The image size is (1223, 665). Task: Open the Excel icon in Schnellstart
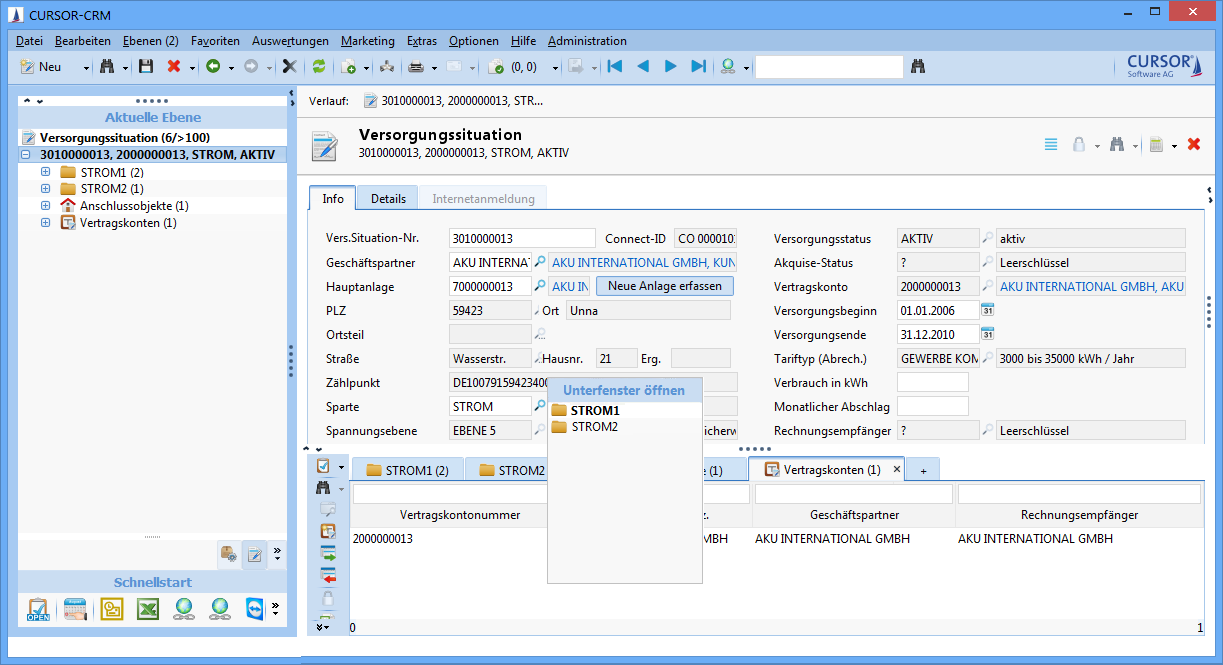coord(148,609)
